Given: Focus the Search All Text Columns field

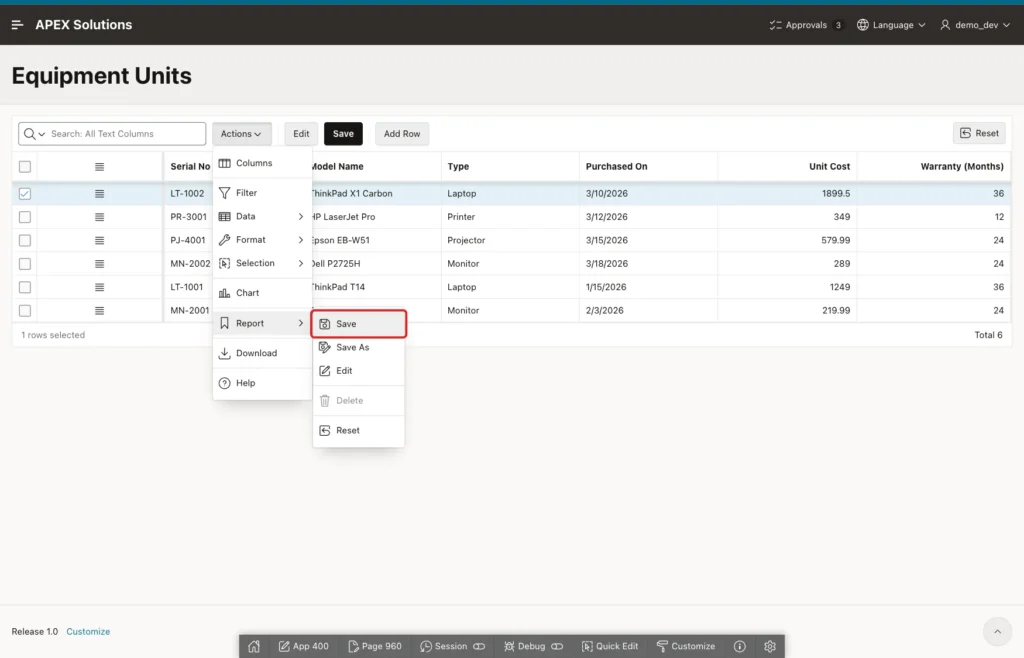Looking at the screenshot, I should click(126, 134).
